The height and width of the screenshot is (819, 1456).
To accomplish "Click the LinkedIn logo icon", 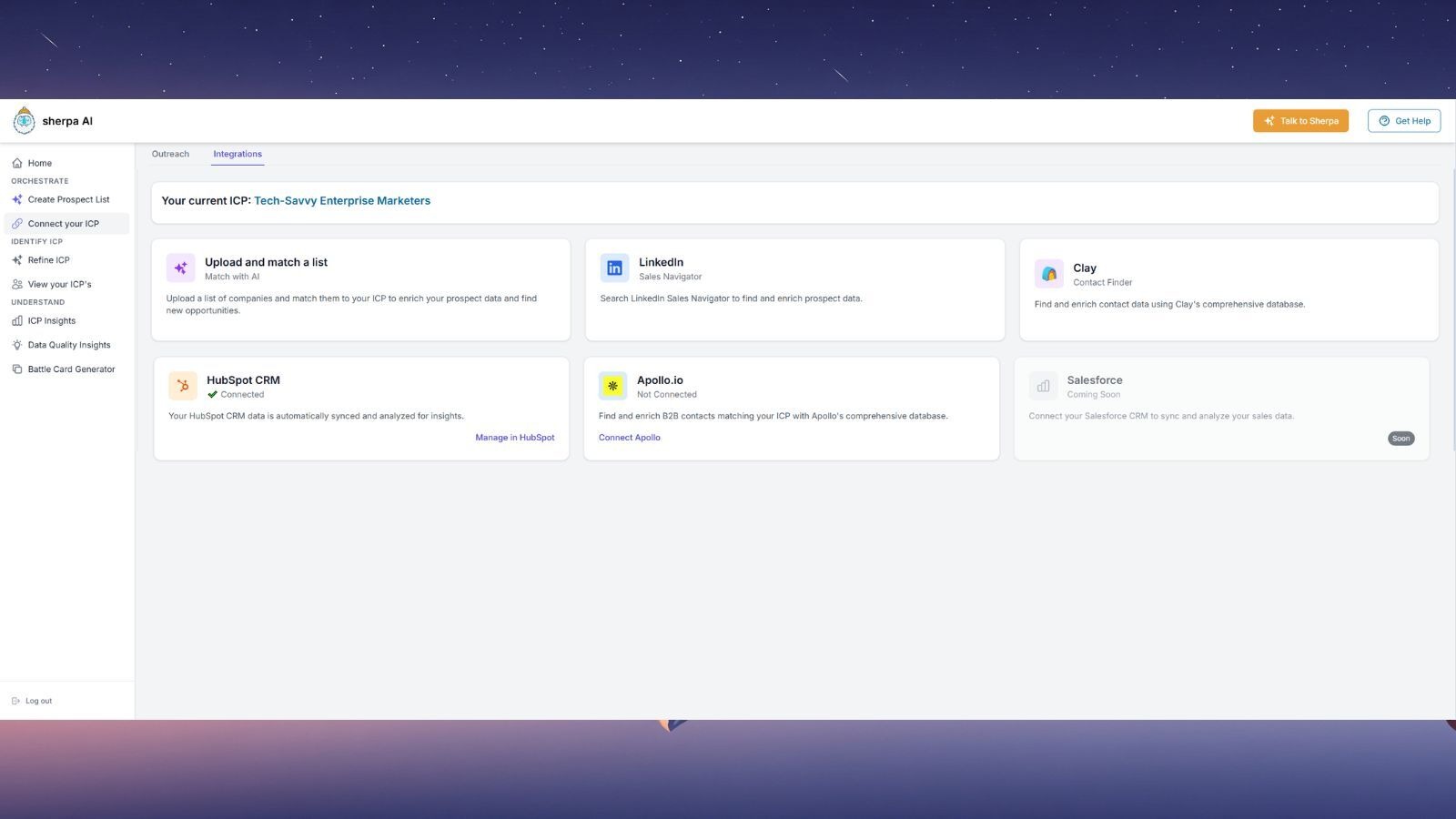I will [x=614, y=268].
